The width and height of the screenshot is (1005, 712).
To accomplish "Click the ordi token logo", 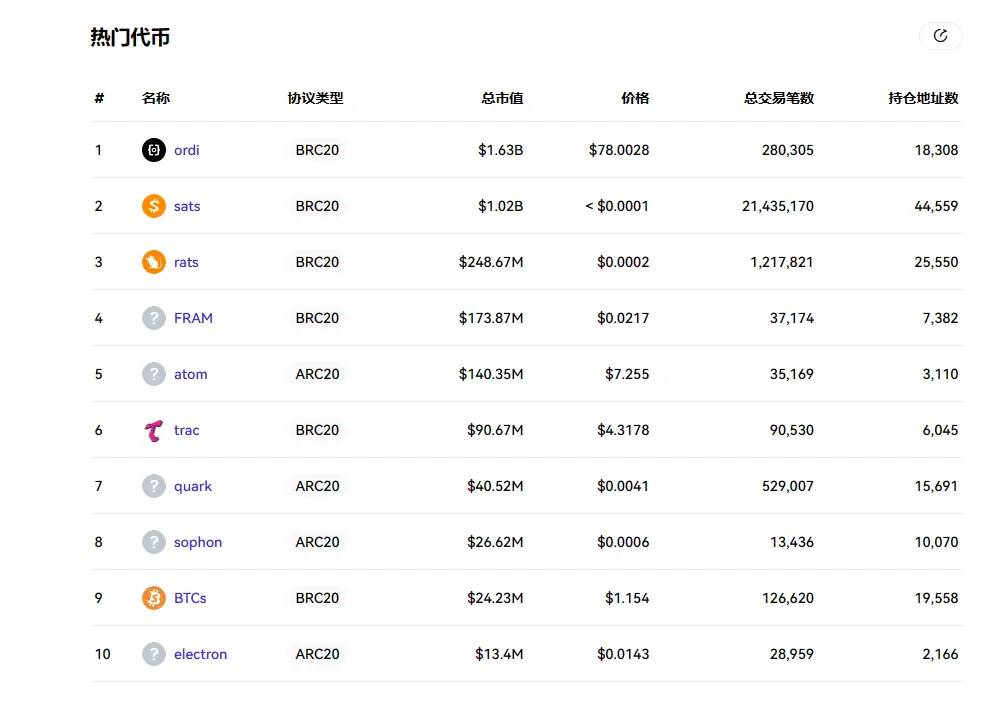I will [x=154, y=150].
